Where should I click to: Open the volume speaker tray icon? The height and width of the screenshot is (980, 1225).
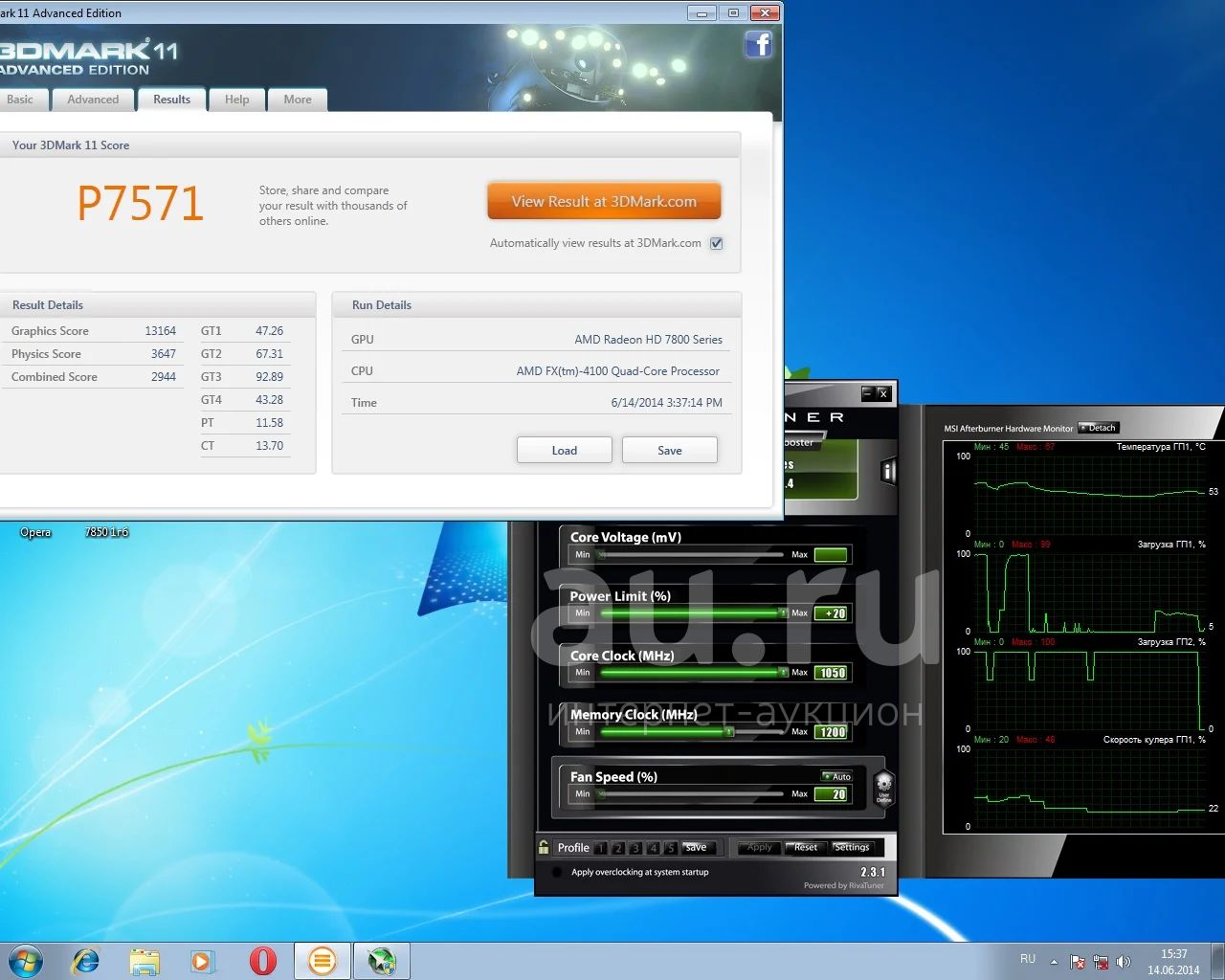(x=1124, y=961)
